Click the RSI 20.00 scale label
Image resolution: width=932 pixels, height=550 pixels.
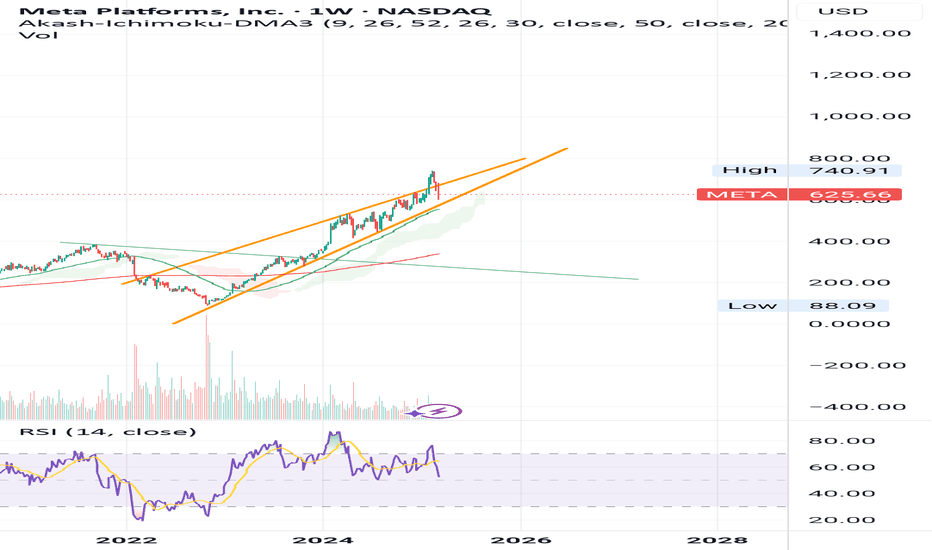tap(842, 520)
